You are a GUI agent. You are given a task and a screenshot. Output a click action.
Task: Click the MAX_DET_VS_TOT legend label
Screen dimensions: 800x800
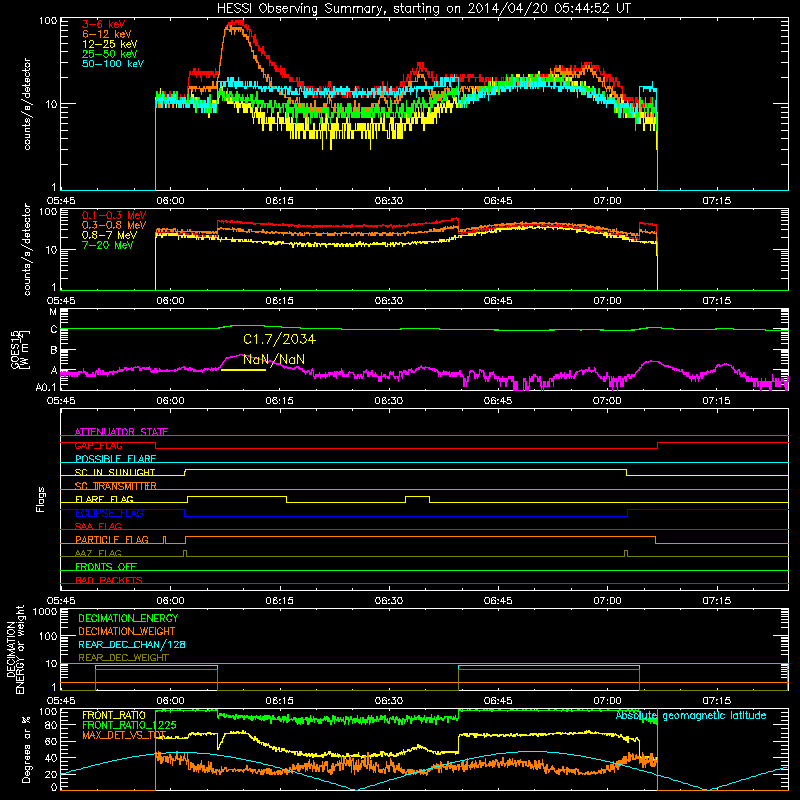[x=124, y=735]
